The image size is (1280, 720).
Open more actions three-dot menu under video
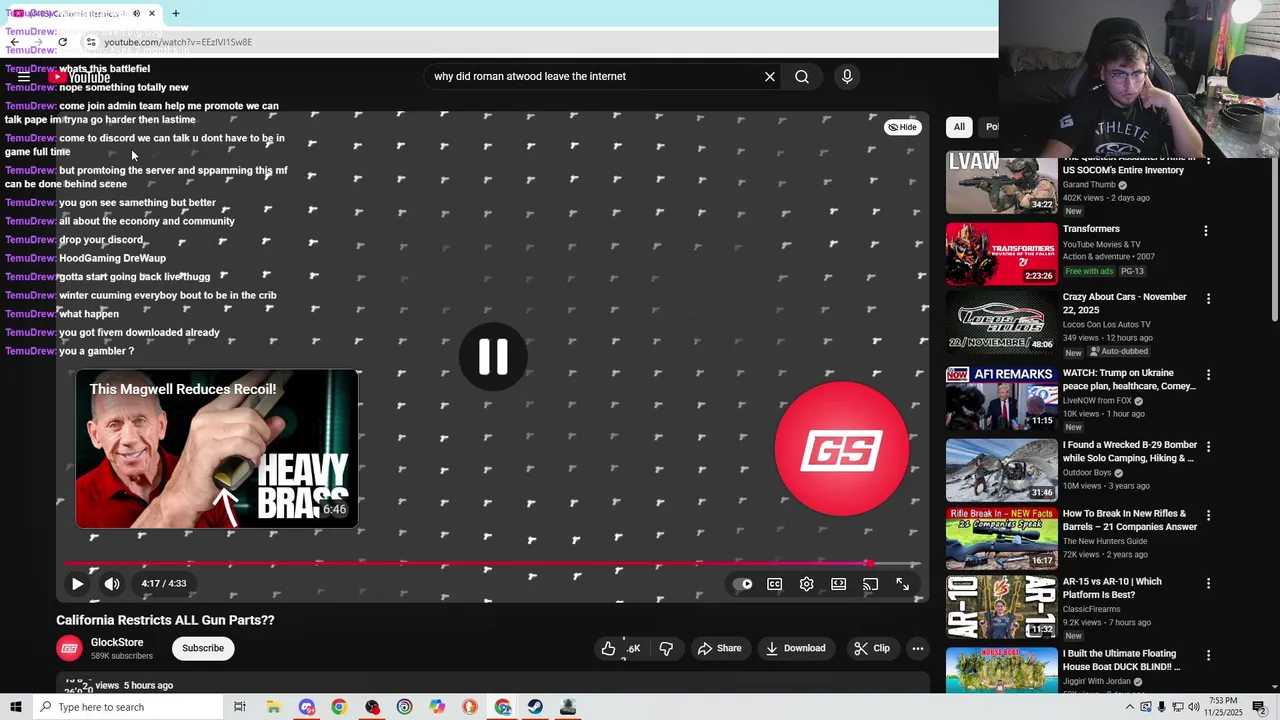click(918, 648)
